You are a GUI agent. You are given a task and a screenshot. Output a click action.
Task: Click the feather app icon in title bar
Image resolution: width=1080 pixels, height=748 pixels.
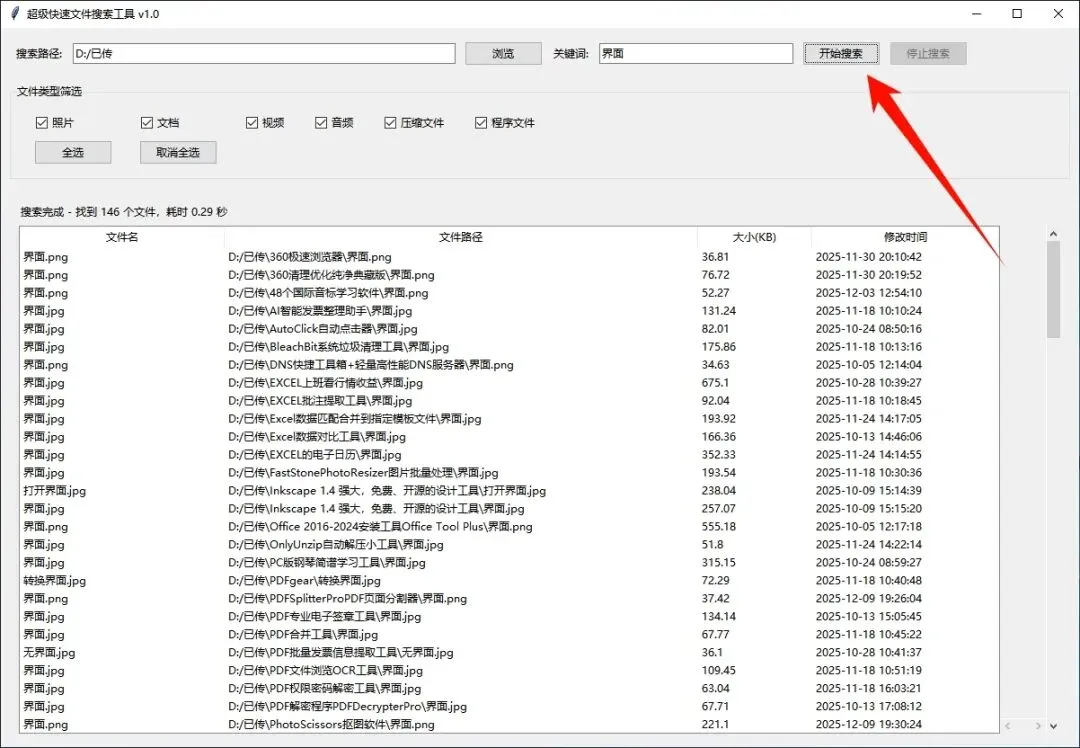(x=14, y=14)
